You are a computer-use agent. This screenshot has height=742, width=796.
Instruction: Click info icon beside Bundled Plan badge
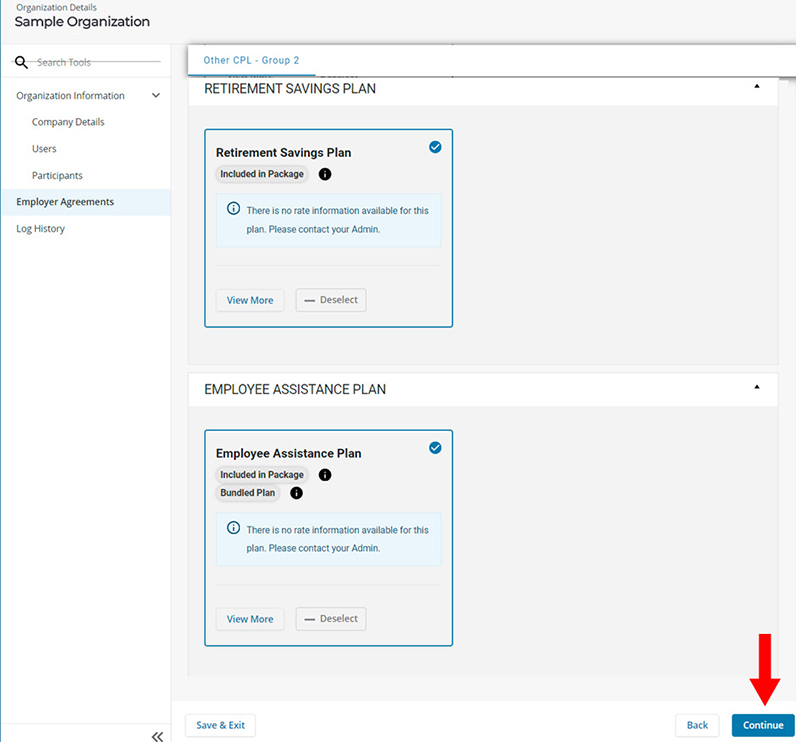[296, 493]
